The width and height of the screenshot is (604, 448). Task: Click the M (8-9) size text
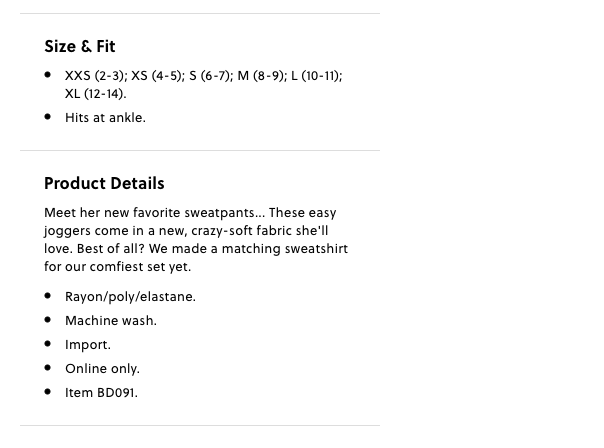[x=263, y=76]
